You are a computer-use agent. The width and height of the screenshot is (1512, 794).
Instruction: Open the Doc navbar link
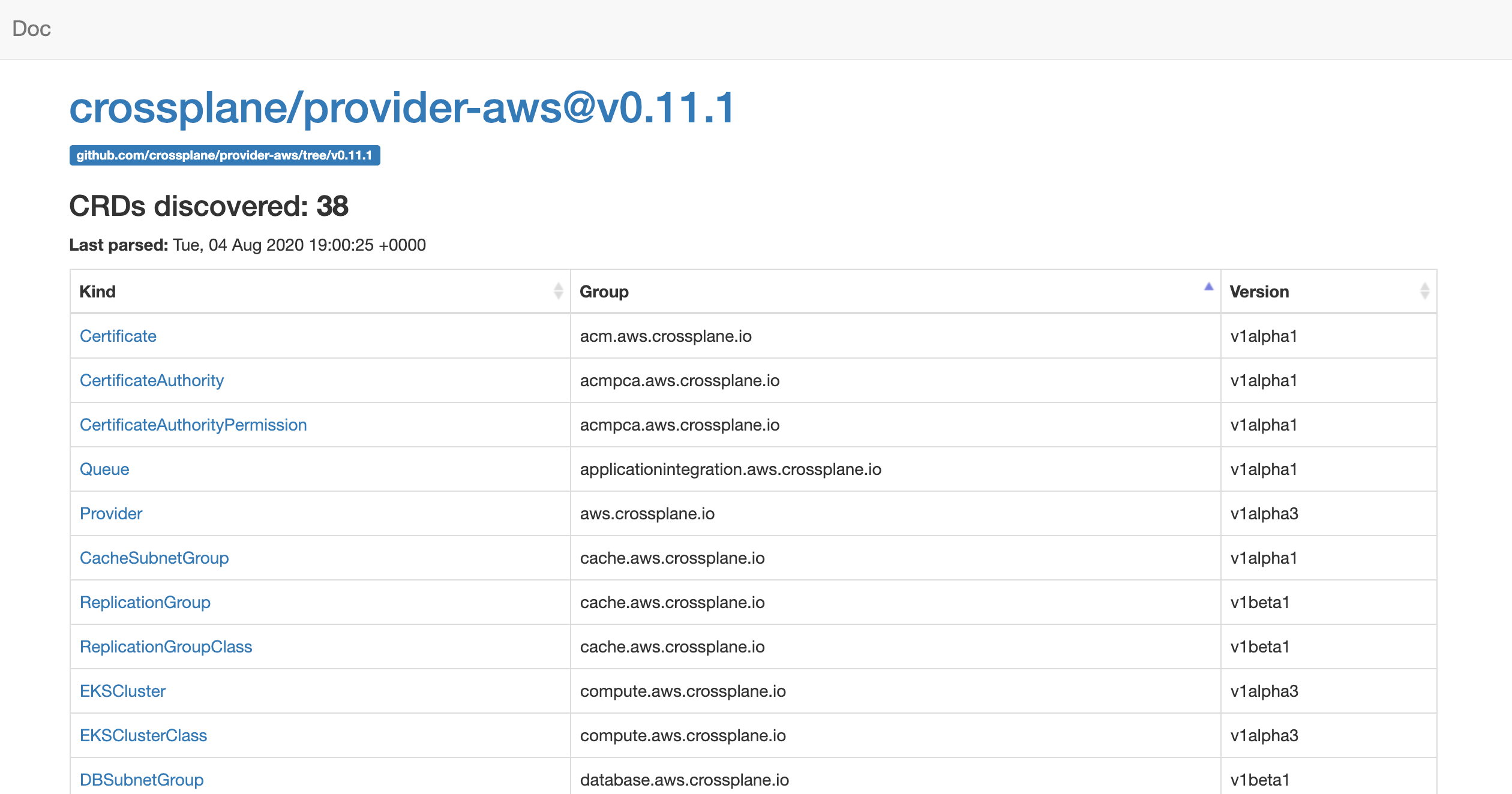(31, 29)
